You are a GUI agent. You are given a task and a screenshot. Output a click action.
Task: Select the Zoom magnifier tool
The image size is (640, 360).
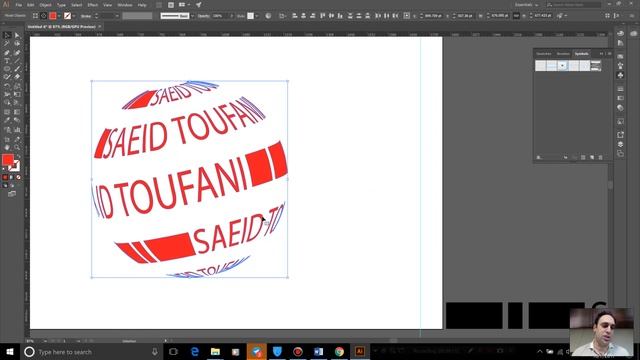coord(17,147)
